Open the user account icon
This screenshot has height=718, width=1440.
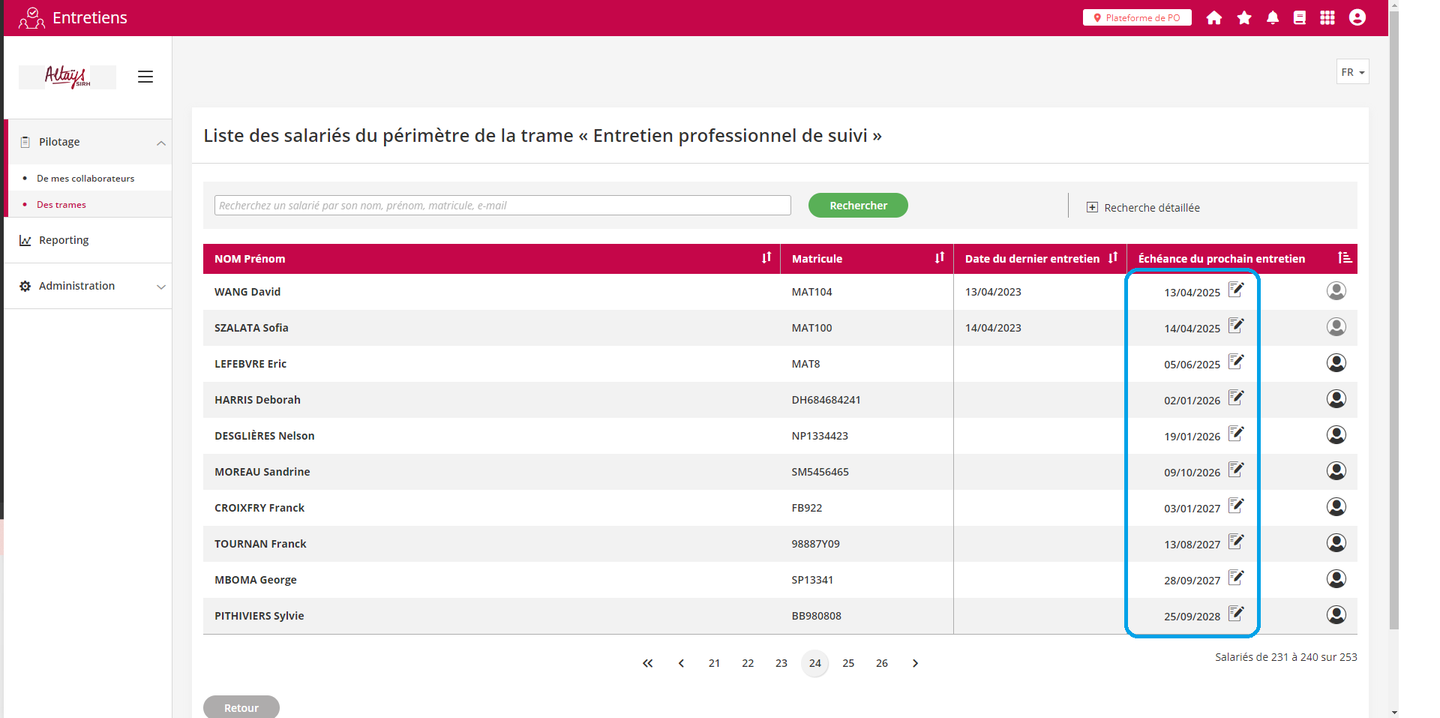pos(1357,18)
